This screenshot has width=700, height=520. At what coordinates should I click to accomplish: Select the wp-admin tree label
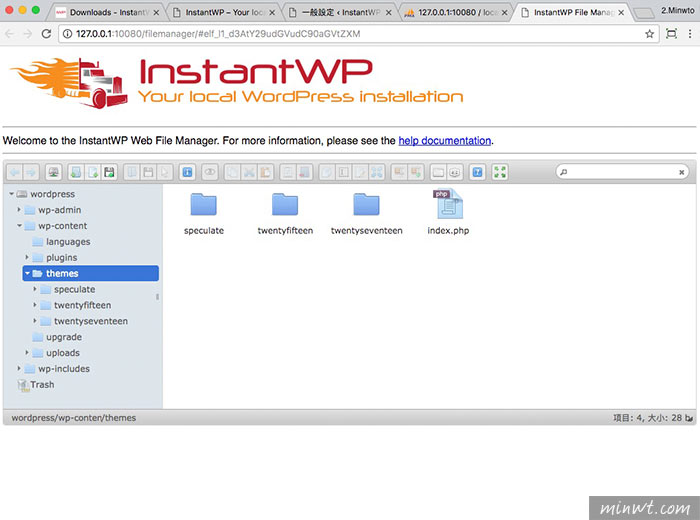pyautogui.click(x=59, y=210)
